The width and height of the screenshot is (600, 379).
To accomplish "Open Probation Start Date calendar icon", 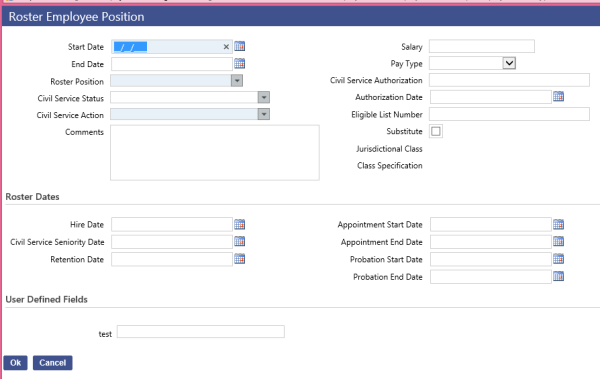I will 558,259.
